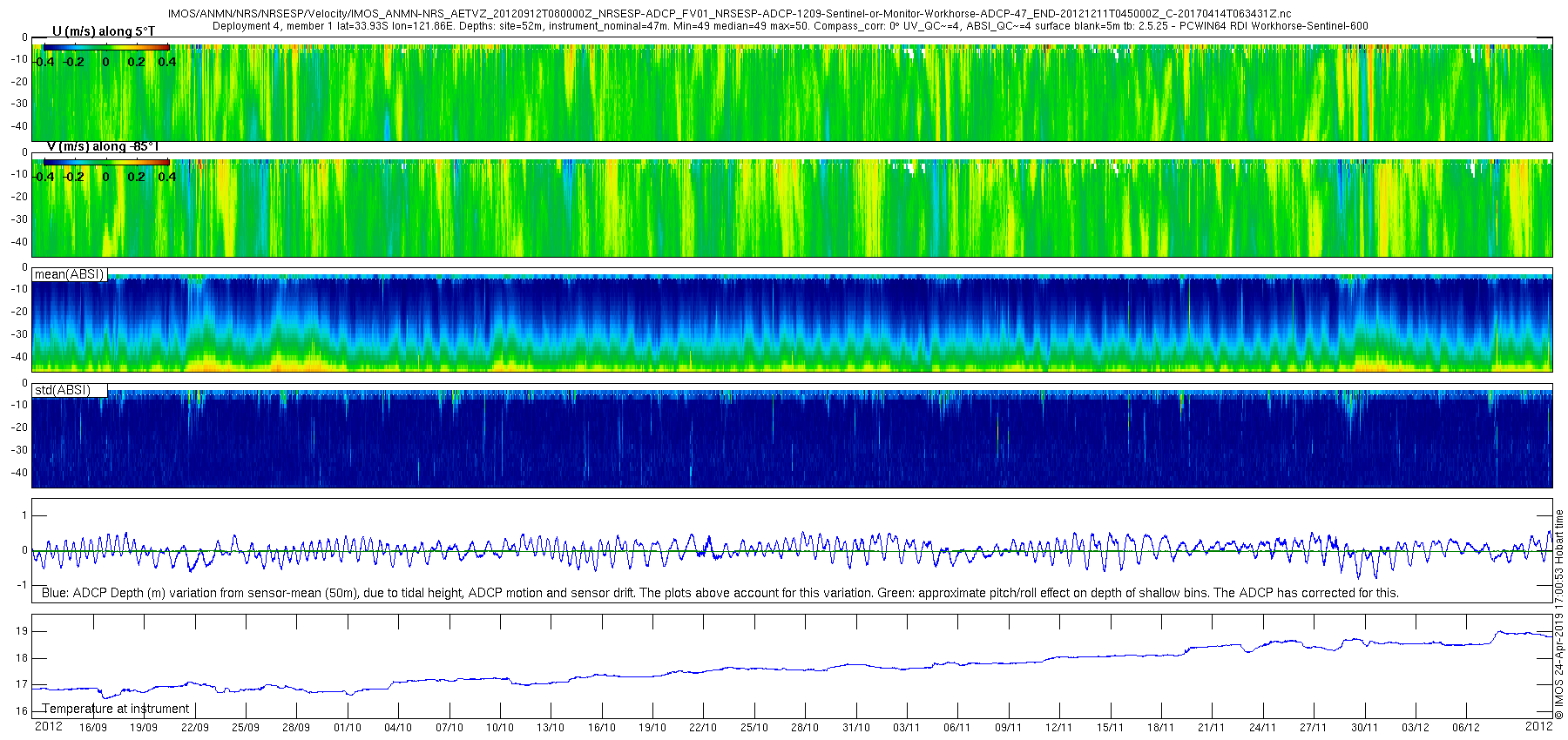The image size is (1568, 740).
Task: Click the 'mean(ABSI)' panel label
Action: [x=69, y=274]
